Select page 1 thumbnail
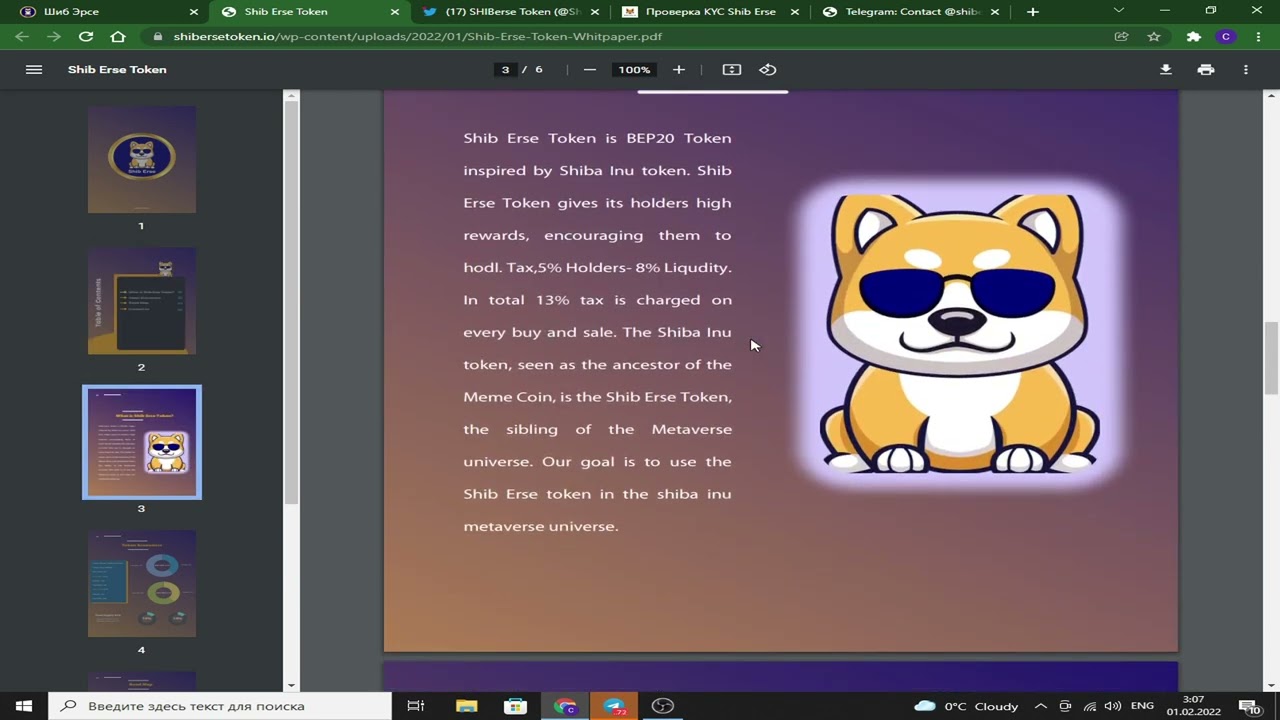 (x=142, y=159)
